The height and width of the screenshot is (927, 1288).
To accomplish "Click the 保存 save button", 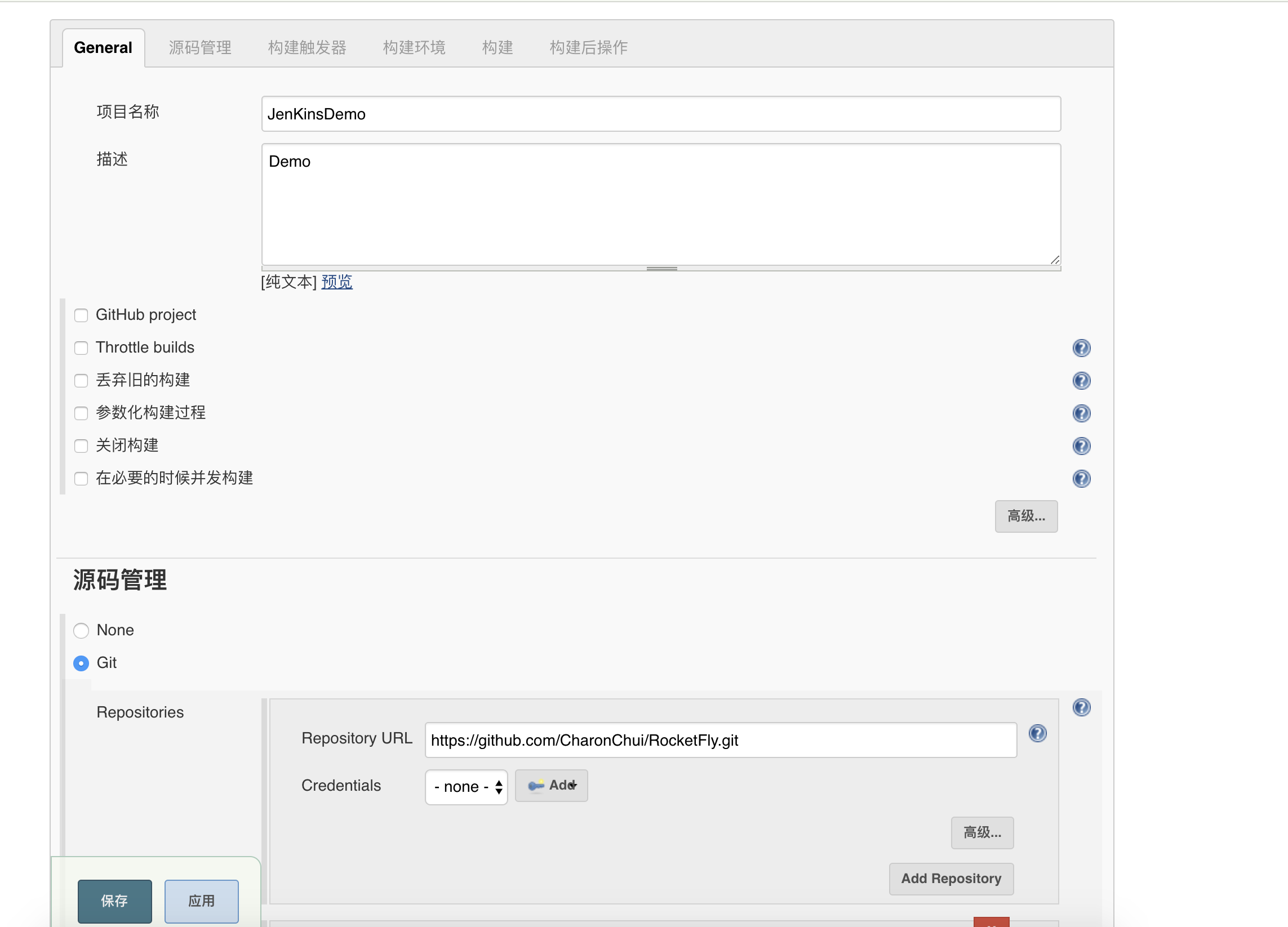I will (x=115, y=901).
